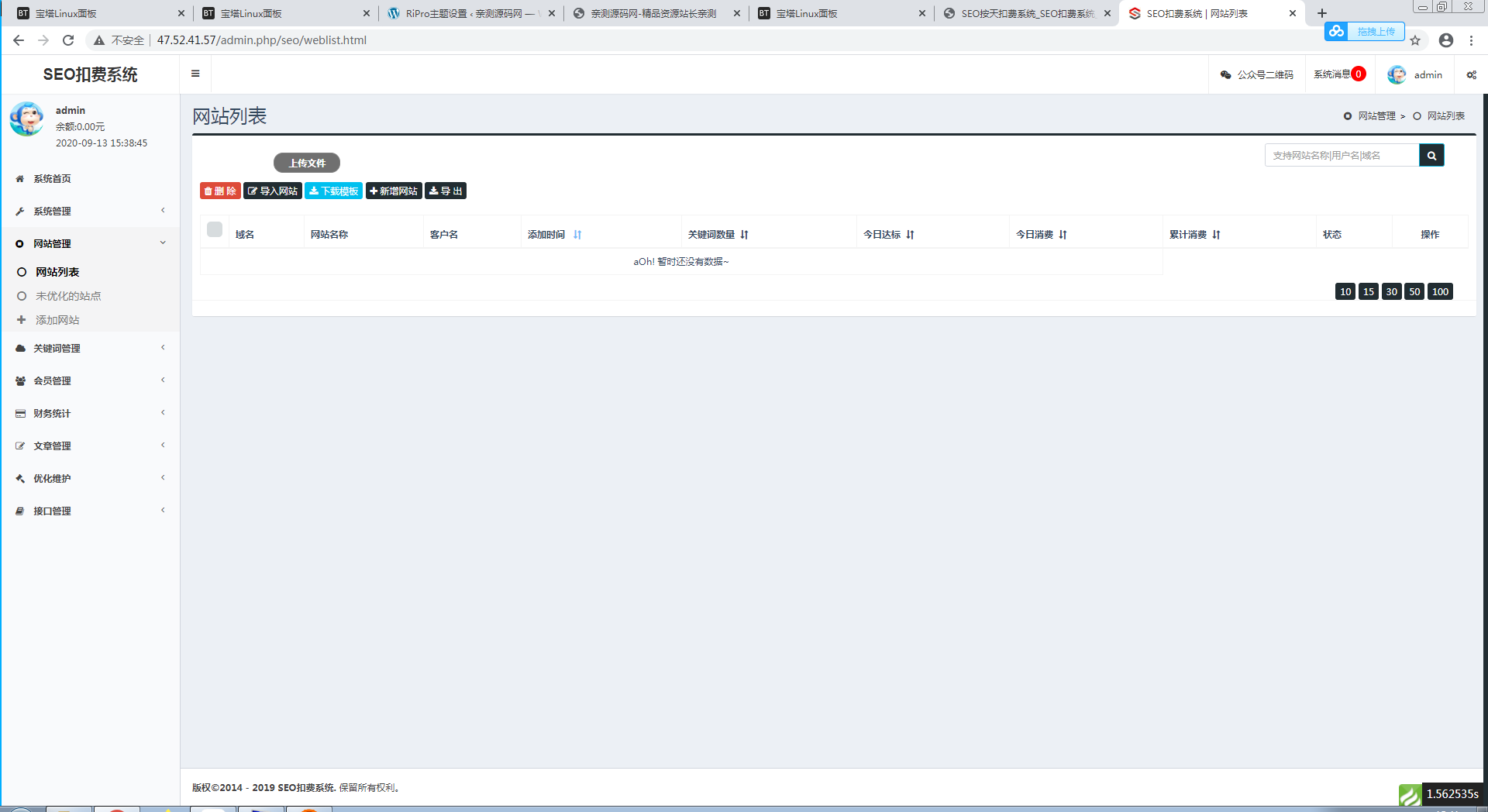The image size is (1488, 812).
Task: Toggle the sidebar hamburger menu icon
Action: point(195,74)
